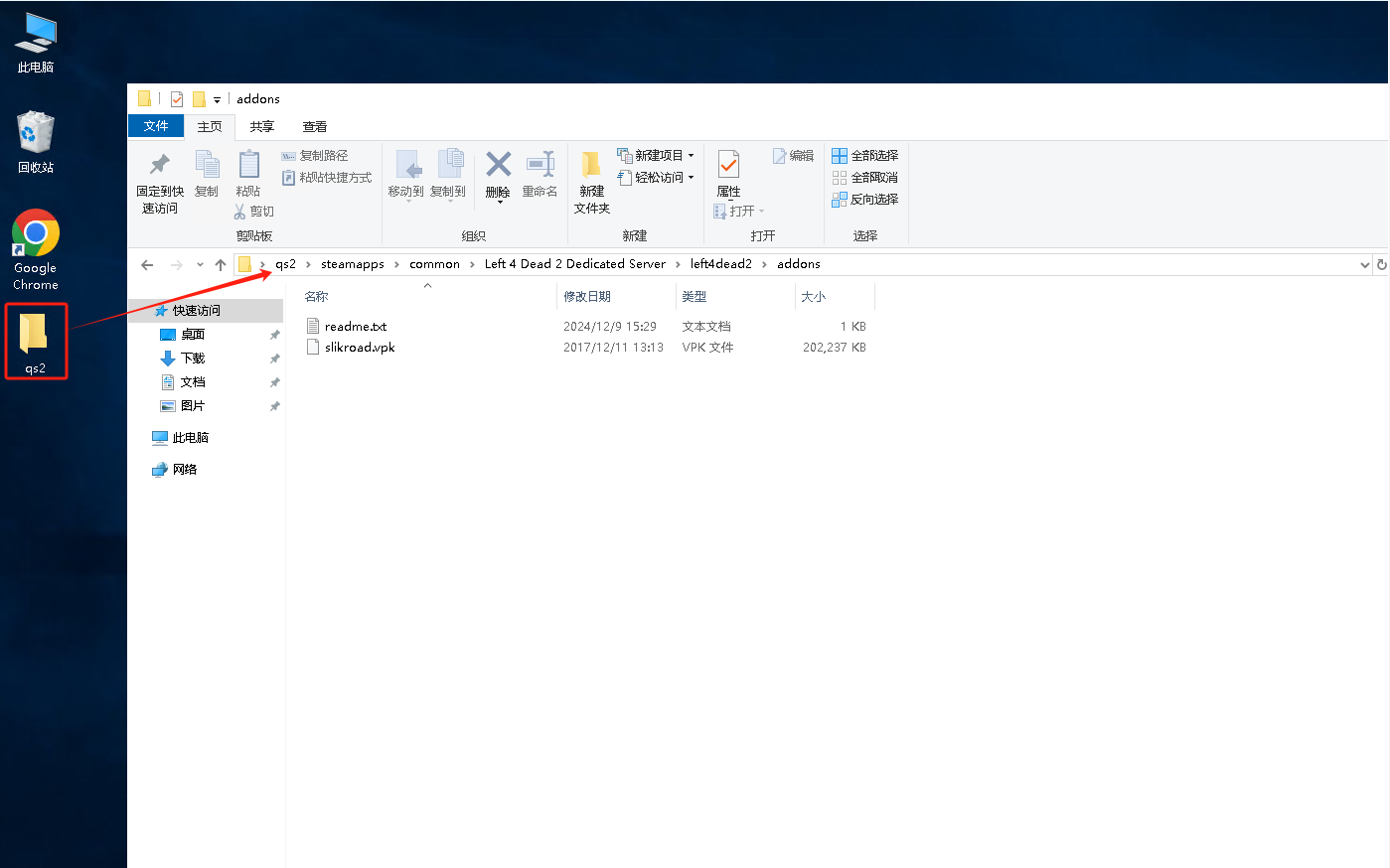Image resolution: width=1390 pixels, height=868 pixels.
Task: Go to qs2 in the breadcrumb path
Action: pos(286,264)
